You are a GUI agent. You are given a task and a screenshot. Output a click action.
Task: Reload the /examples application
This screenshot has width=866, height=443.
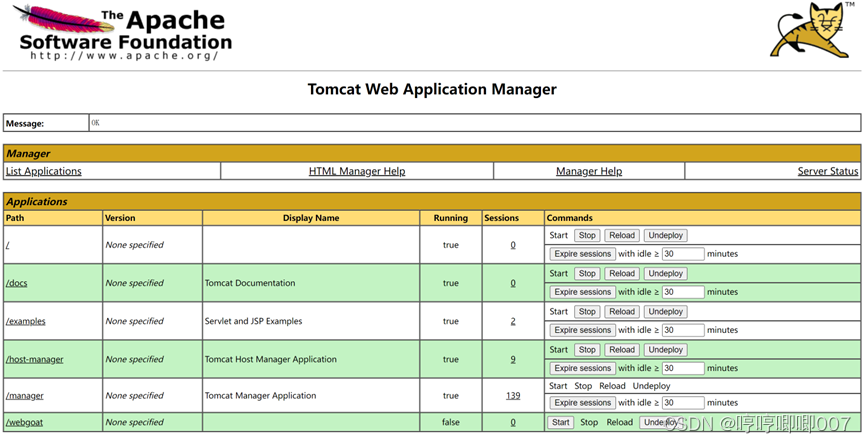point(622,312)
